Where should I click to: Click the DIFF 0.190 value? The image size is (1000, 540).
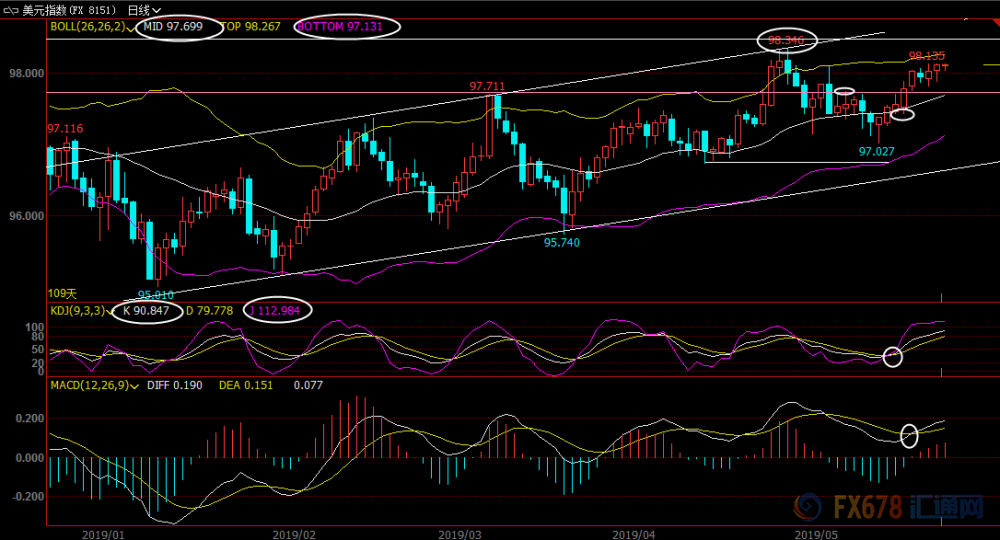coord(174,386)
